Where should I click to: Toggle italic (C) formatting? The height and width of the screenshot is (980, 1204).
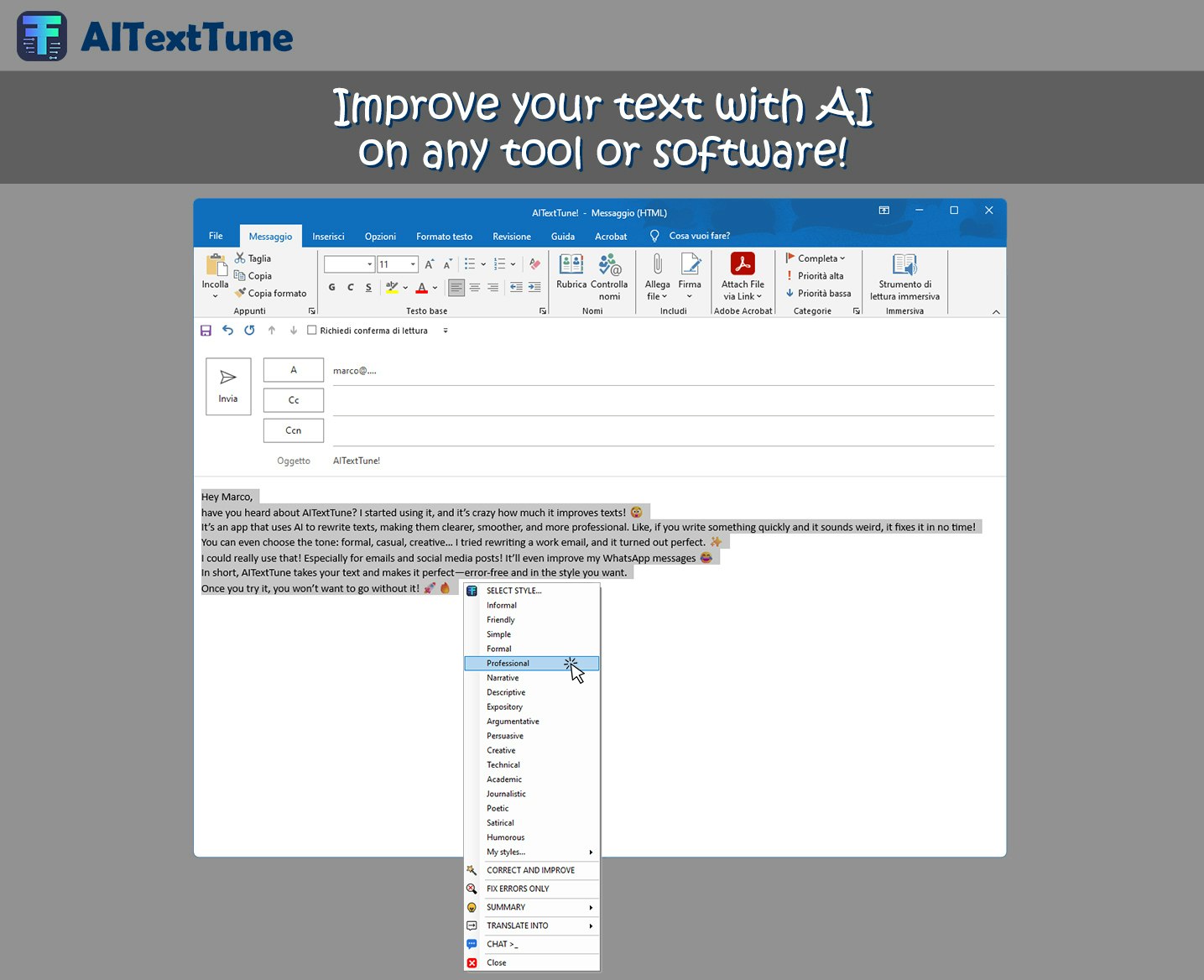point(351,287)
